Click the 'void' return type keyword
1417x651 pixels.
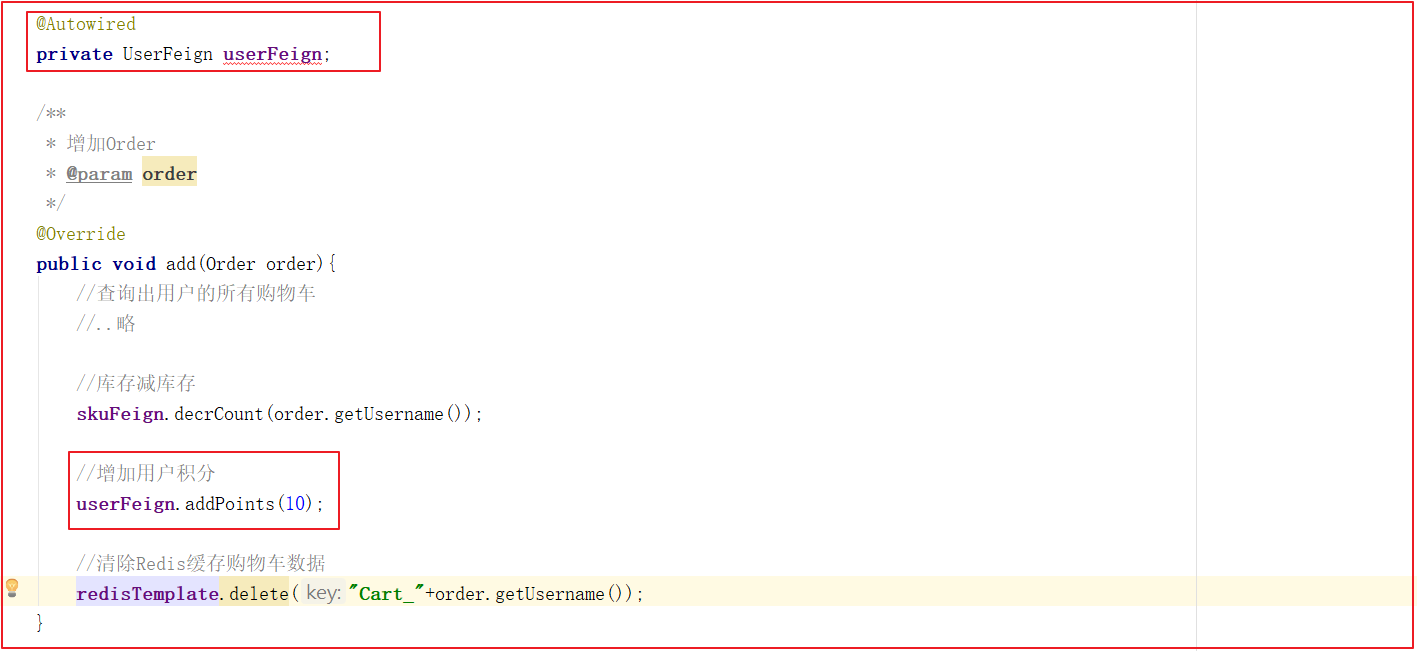[134, 264]
